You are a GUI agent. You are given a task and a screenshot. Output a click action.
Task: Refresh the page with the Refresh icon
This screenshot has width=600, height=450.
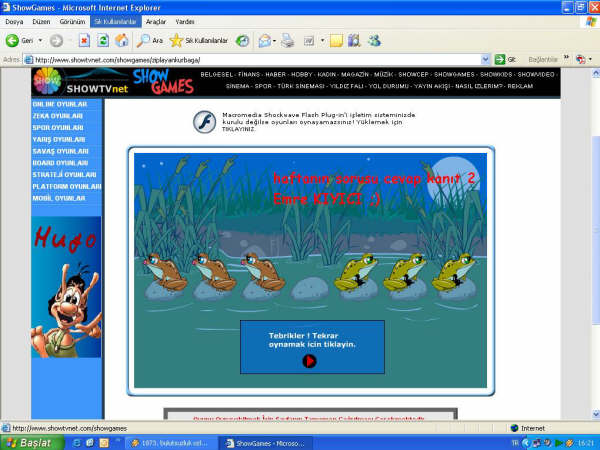click(102, 40)
